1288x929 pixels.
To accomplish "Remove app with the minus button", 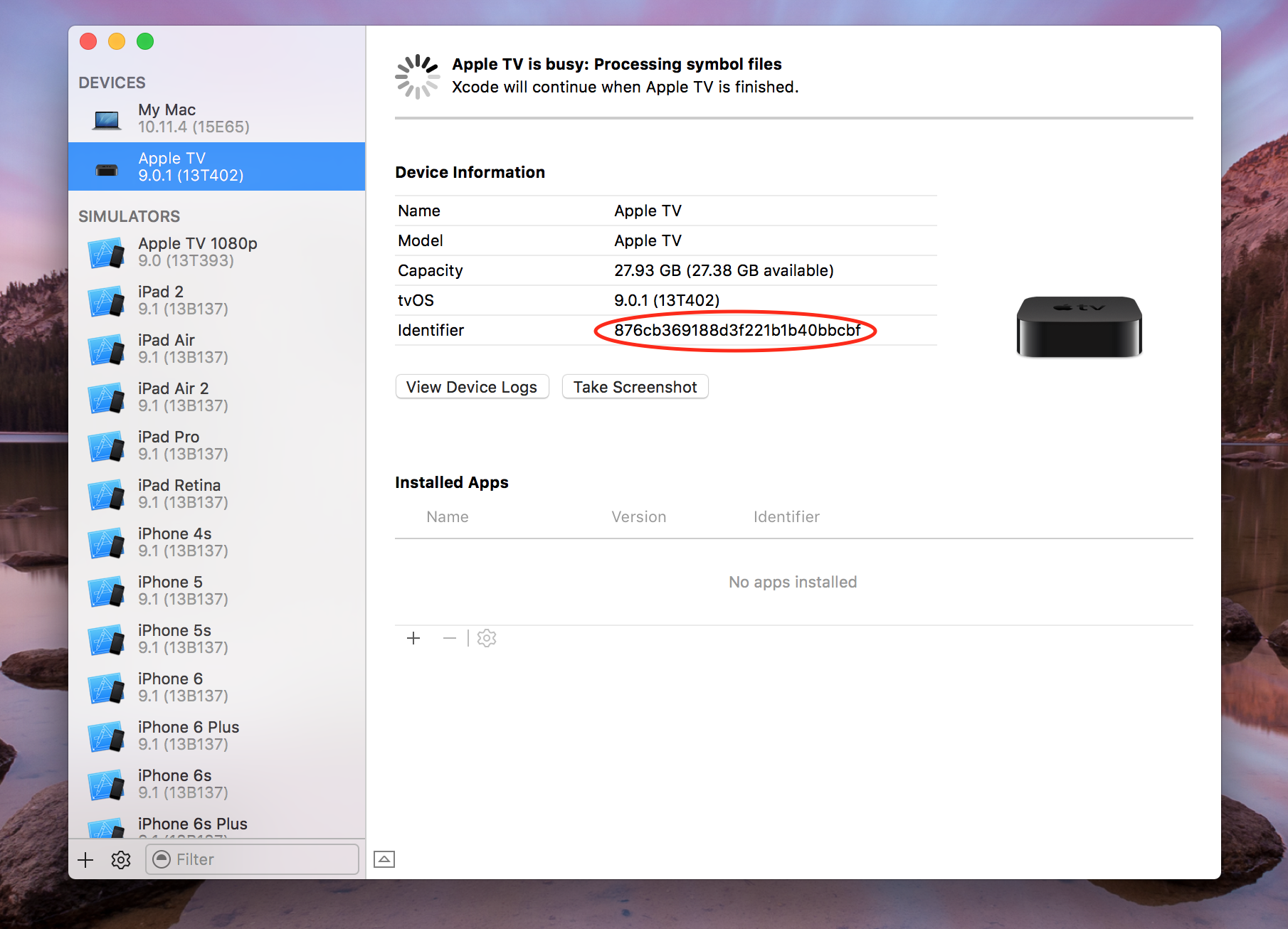I will click(x=449, y=638).
